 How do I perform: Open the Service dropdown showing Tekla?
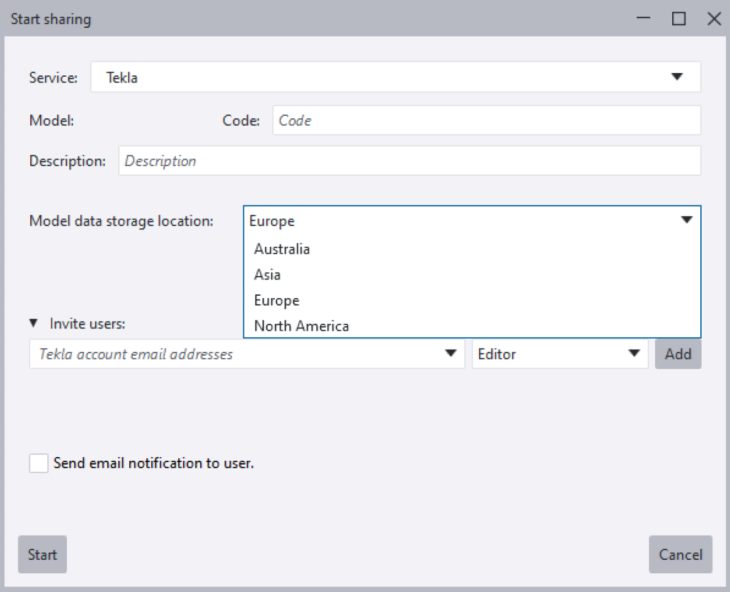click(396, 77)
